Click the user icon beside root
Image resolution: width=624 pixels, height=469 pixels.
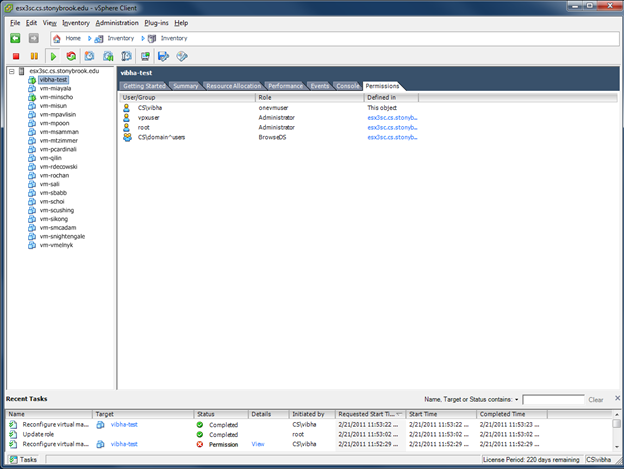[127, 127]
